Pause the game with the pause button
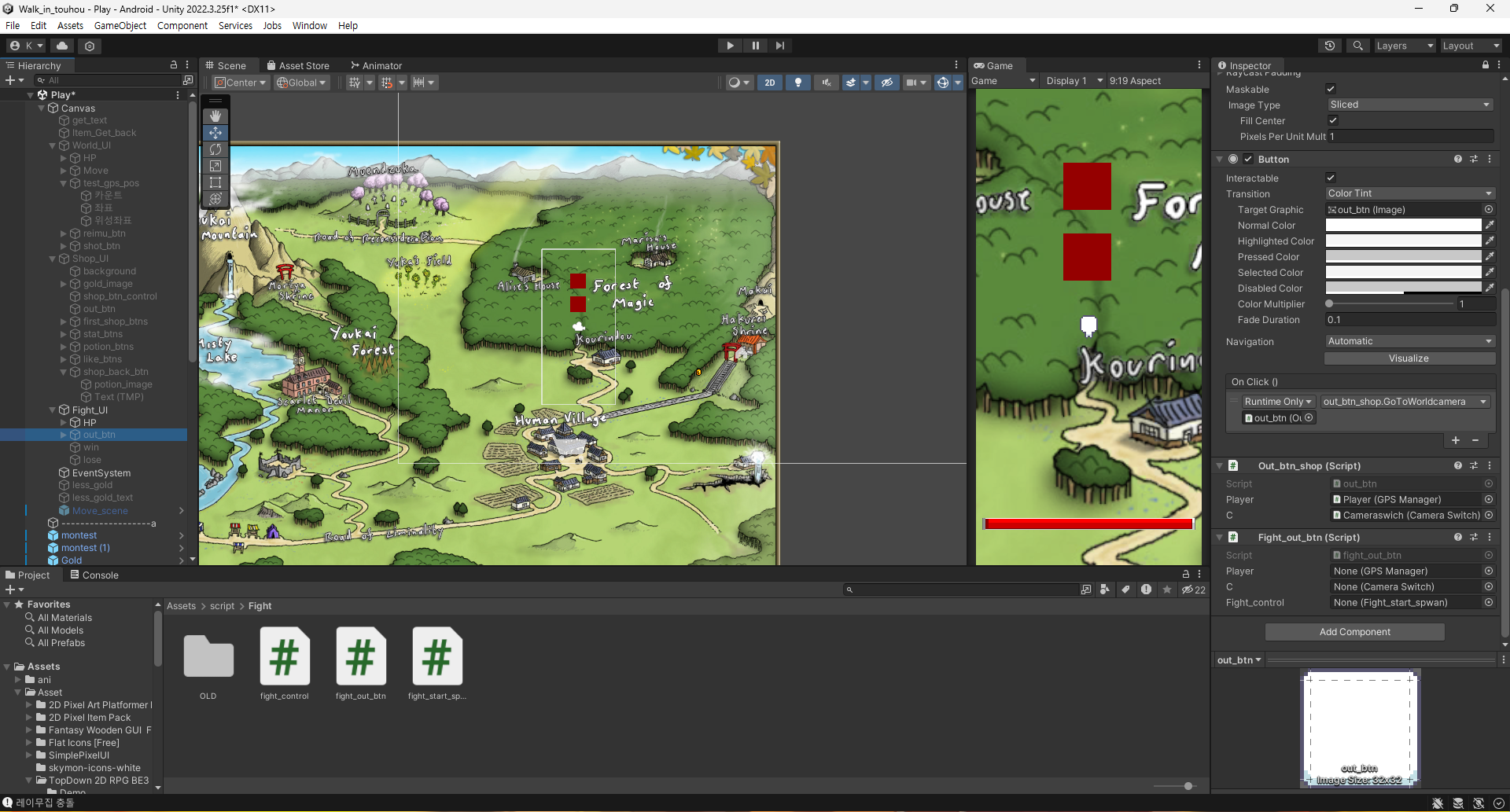The width and height of the screenshot is (1510, 812). pyautogui.click(x=755, y=46)
